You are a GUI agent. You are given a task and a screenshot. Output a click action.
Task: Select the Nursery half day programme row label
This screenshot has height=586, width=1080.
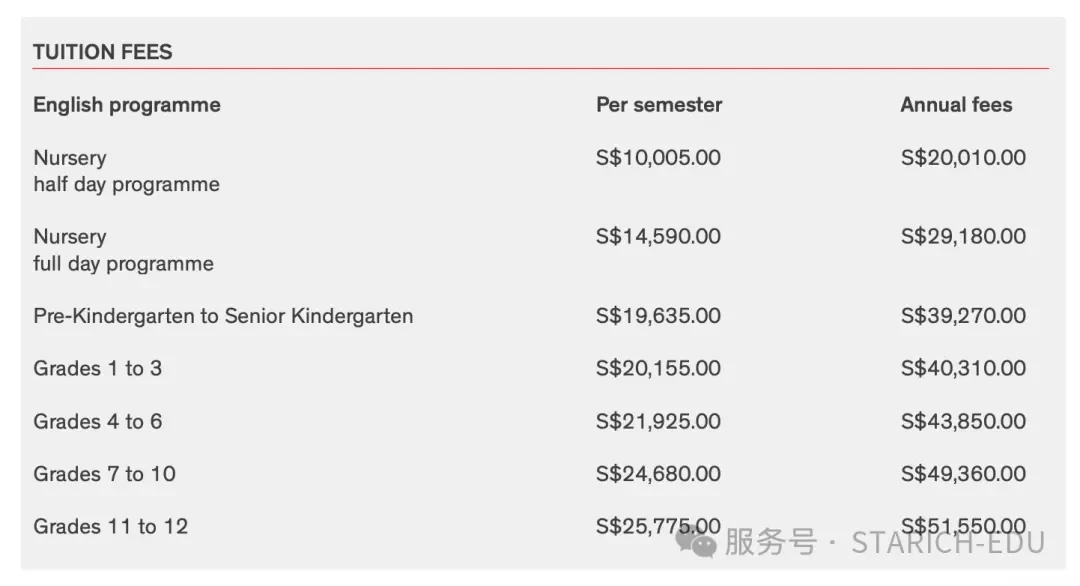(x=126, y=171)
